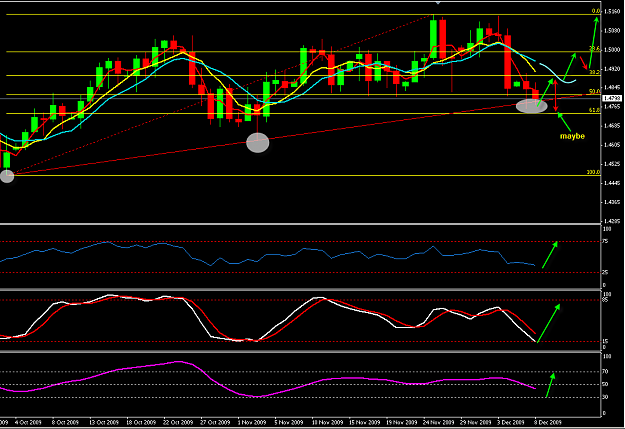Click the 15 Nov 2009 date label
The image size is (625, 429).
(365, 422)
